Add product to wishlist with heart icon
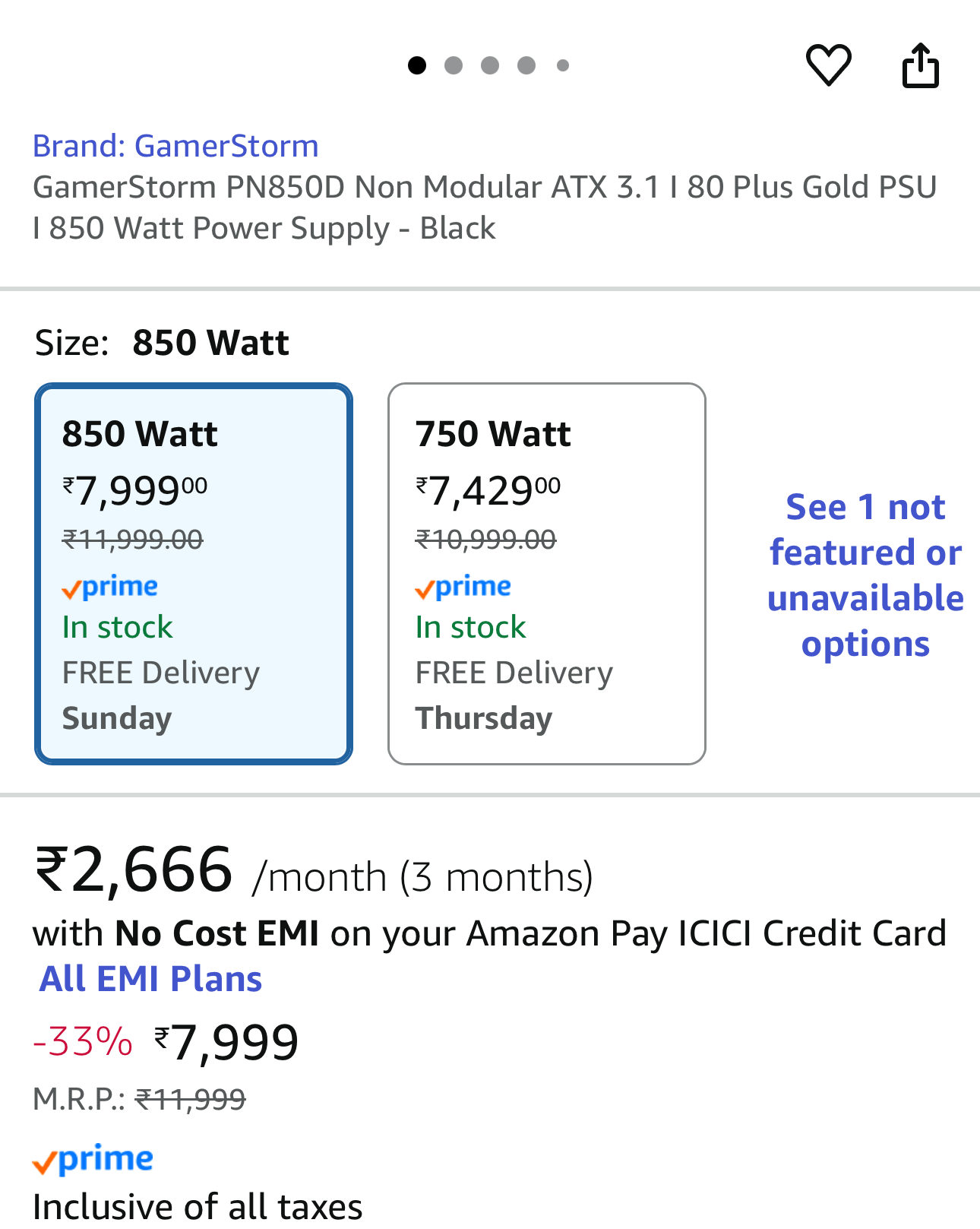 (828, 65)
